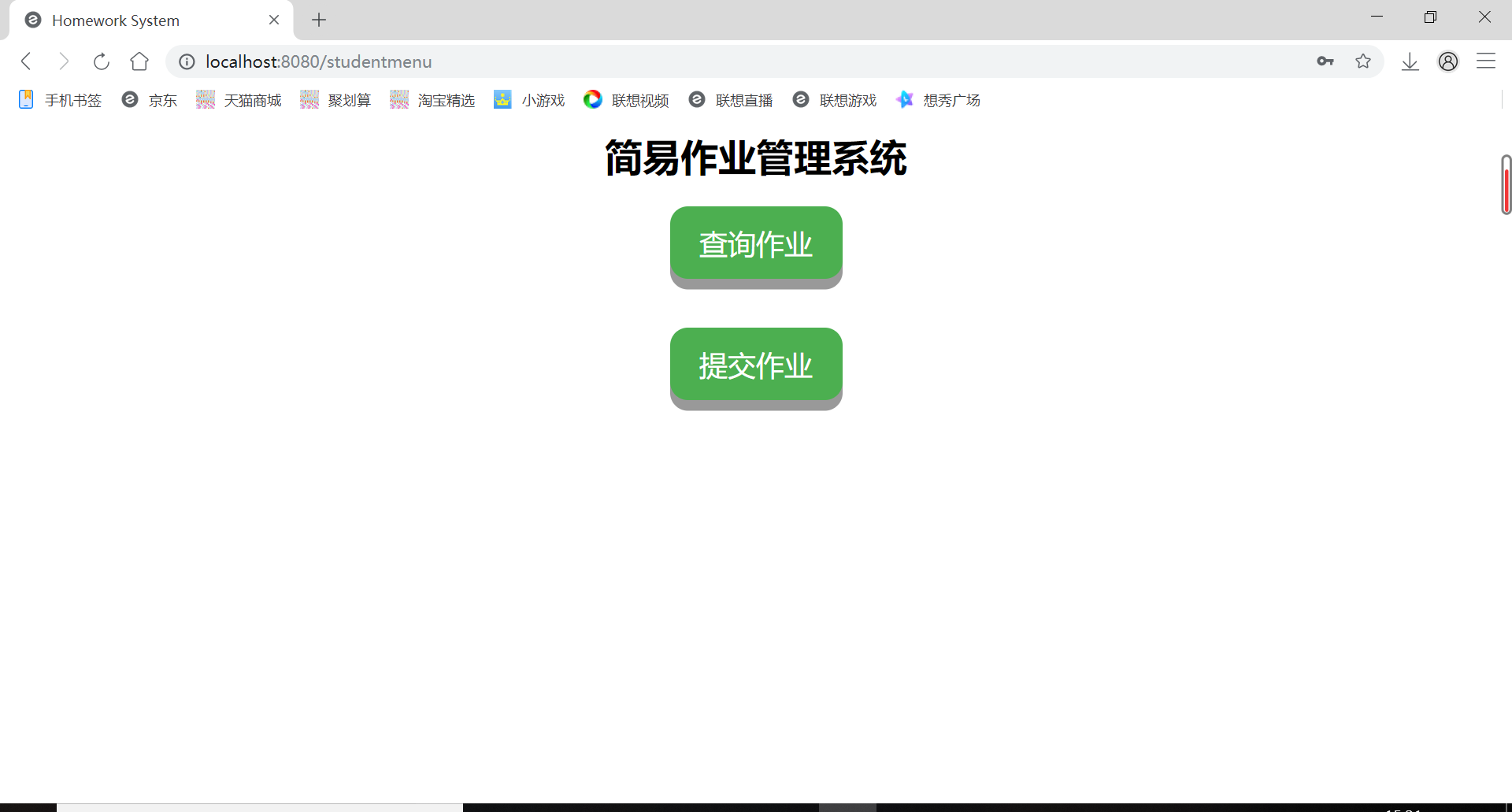This screenshot has height=812, width=1512.
Task: Open the browser profile avatar
Action: point(1449,61)
